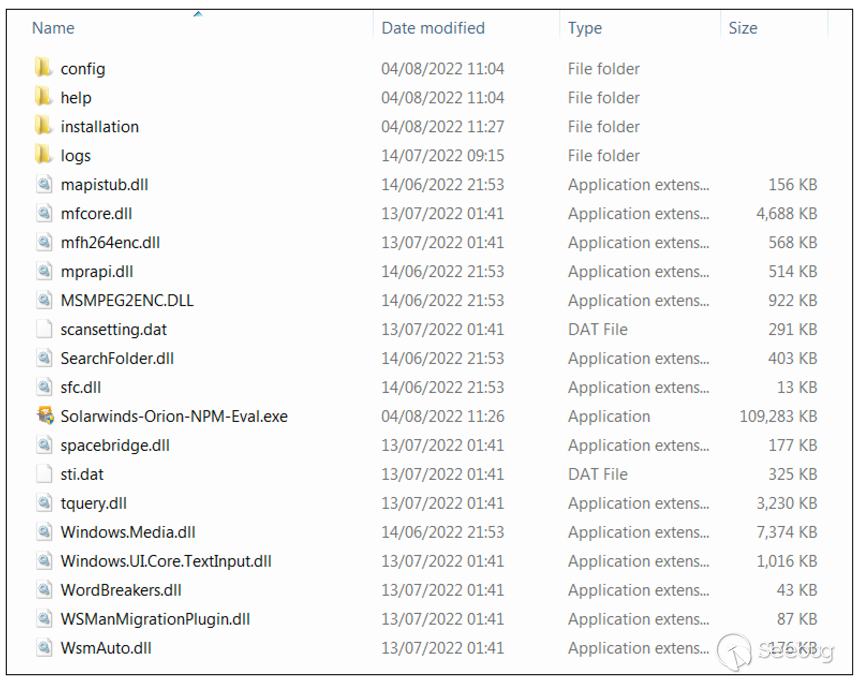This screenshot has width=862, height=679.
Task: Click the tquery.dll file icon
Action: pos(44,503)
